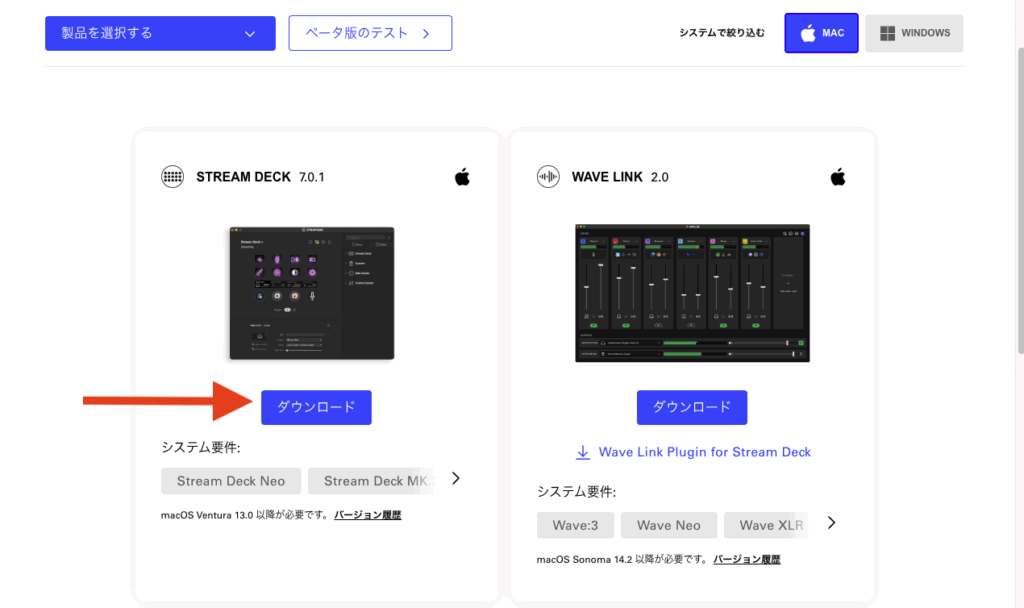Open Stream Deck バージョン履歴 link
This screenshot has width=1024, height=608.
tap(368, 515)
